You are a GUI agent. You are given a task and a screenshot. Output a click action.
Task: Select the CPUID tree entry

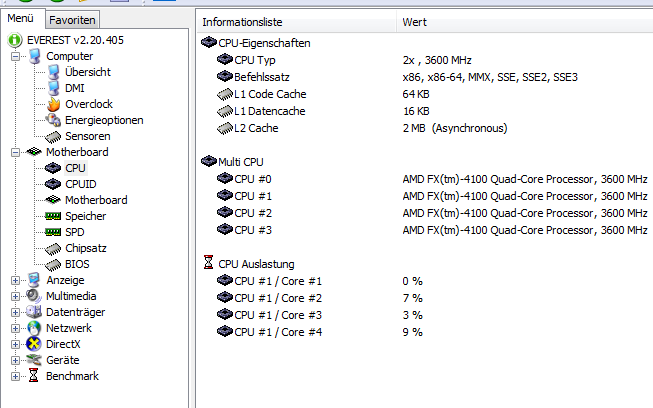pos(81,184)
